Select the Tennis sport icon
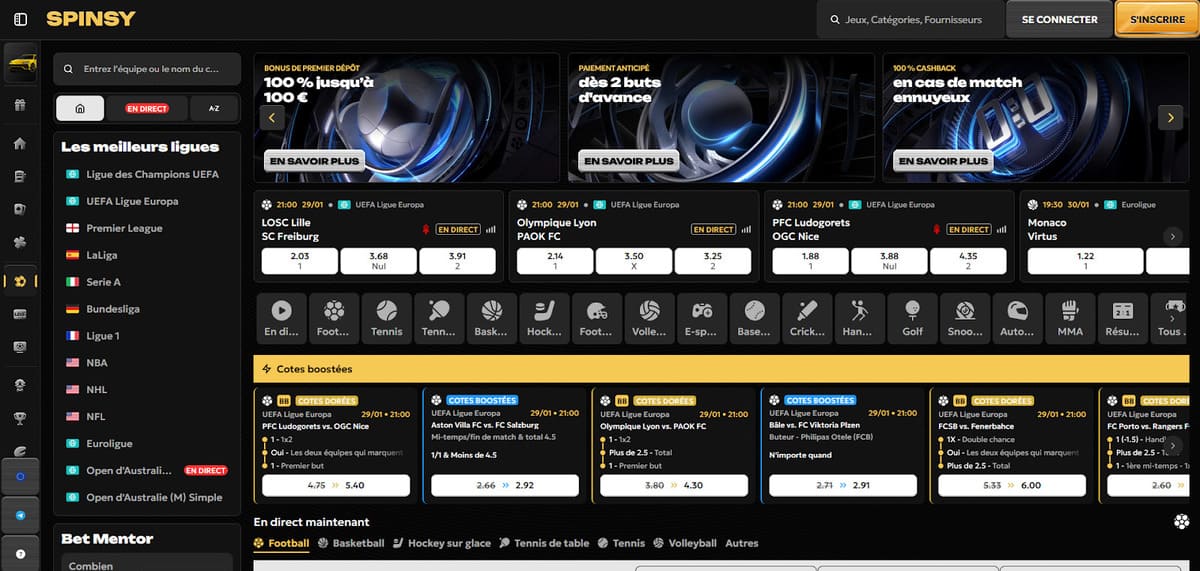 point(386,318)
